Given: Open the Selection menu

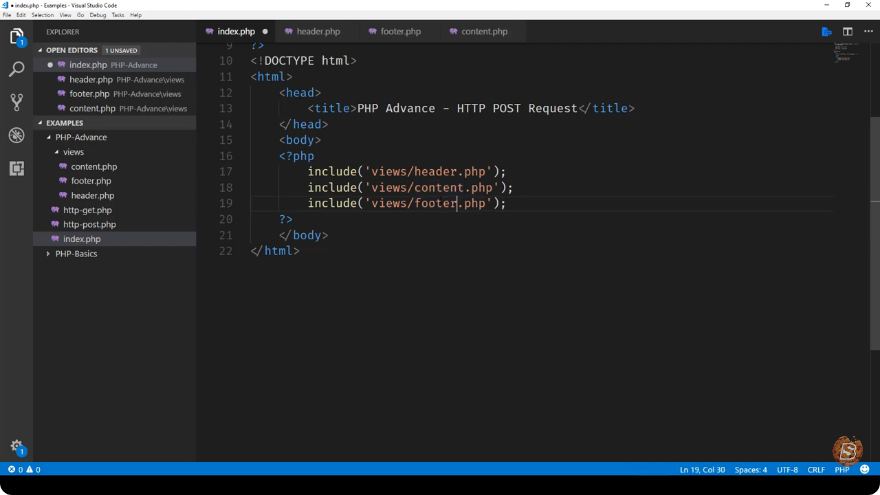Looking at the screenshot, I should coord(43,15).
